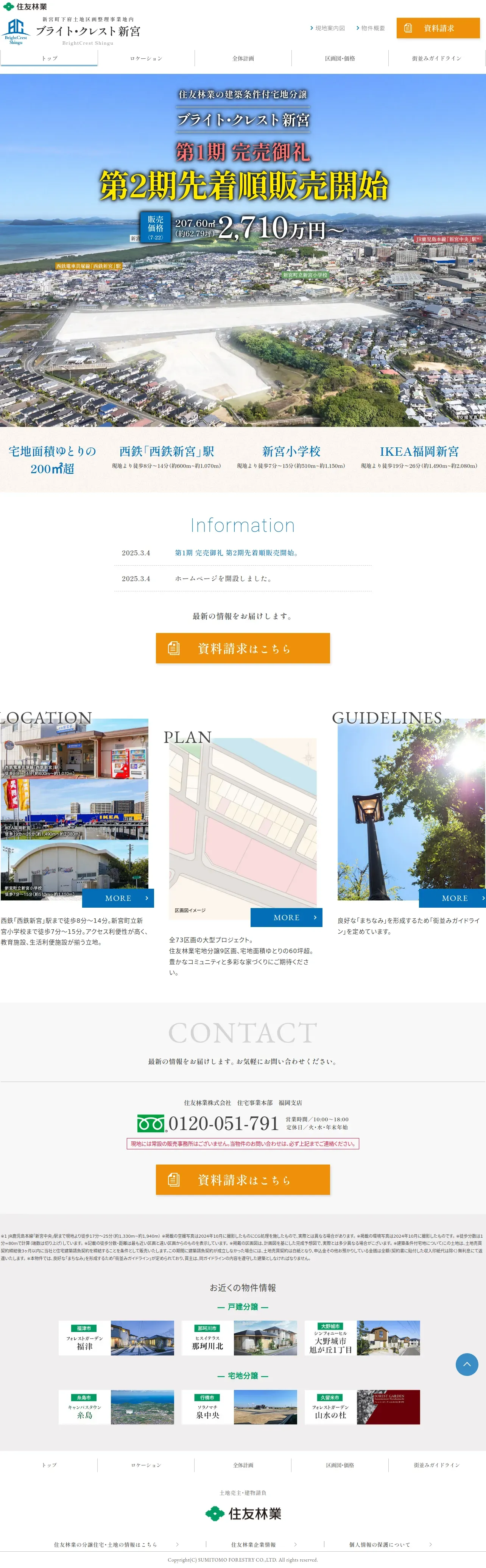Screen dimensions: 486x1568
Task: Open the GUIDELINES street lamp photo
Action: click(x=411, y=810)
